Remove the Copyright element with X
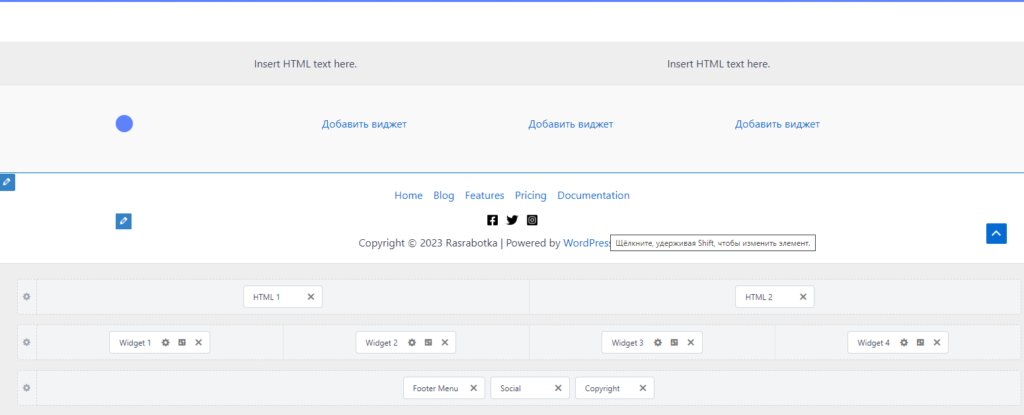Viewport: 1024px width, 415px height. click(643, 388)
